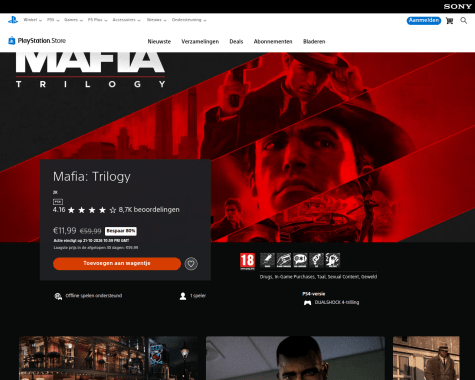Expand the PS Plus dropdown menu

(x=97, y=20)
